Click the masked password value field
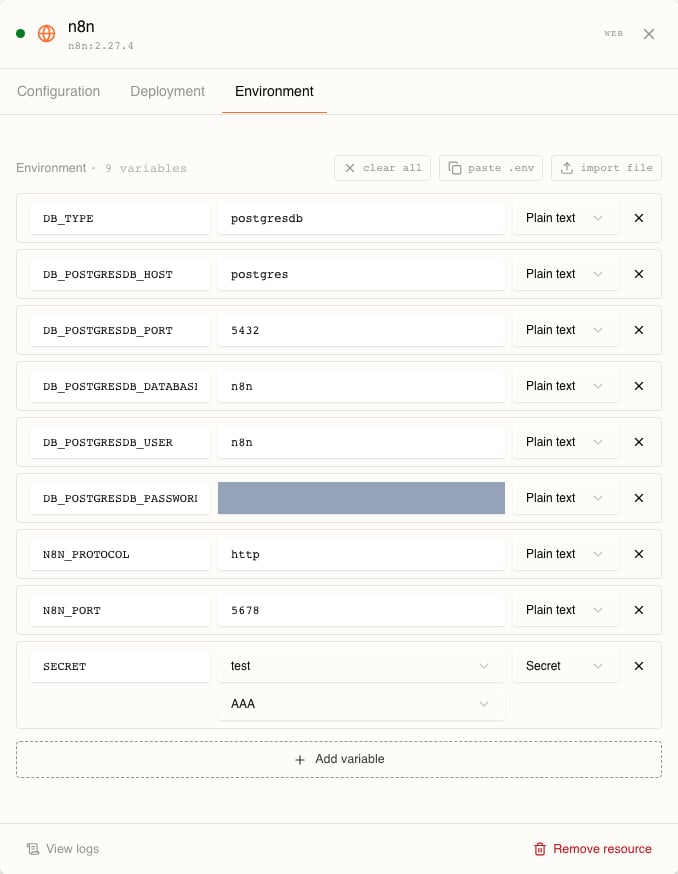The image size is (678, 874). coord(361,498)
